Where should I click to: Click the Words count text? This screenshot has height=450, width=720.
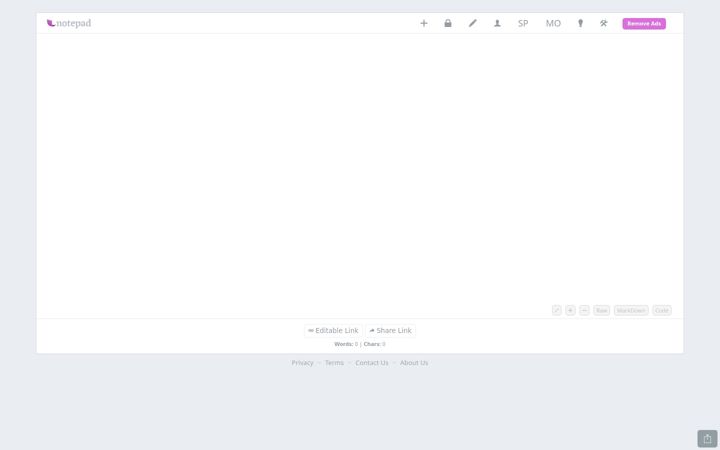(x=346, y=344)
